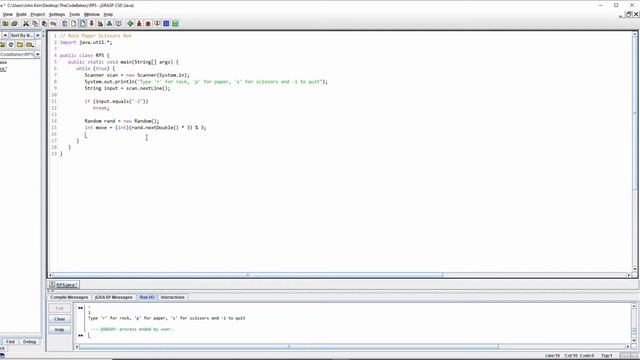Screen dimensions: 640x360
Task: Select the RPS.java file tab
Action: pyautogui.click(x=63, y=285)
